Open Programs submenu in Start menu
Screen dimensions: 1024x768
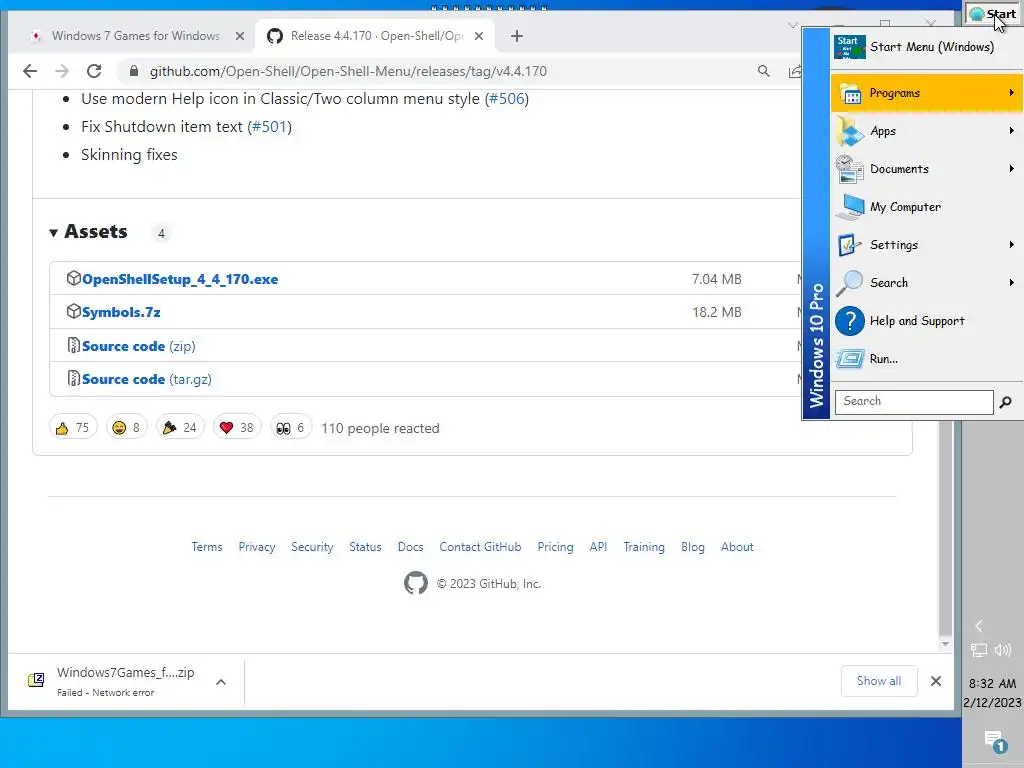(x=927, y=93)
